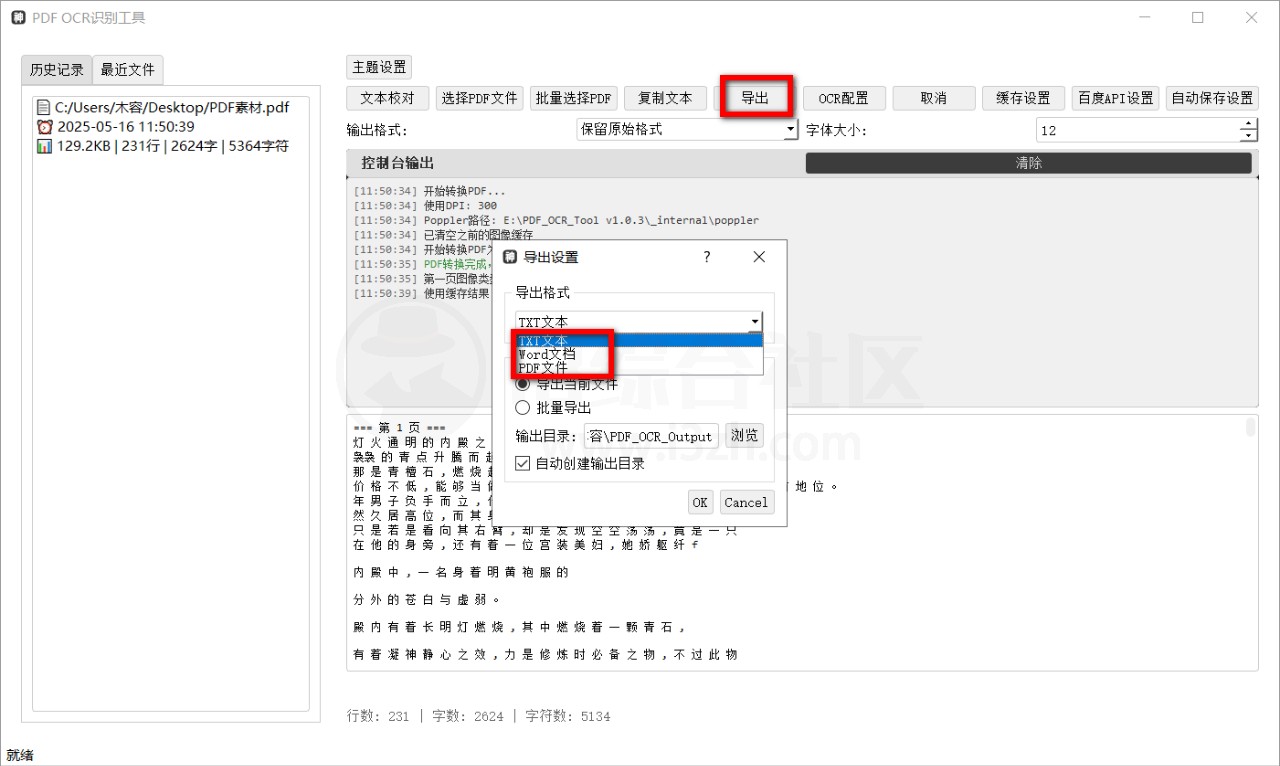Open the 主题设置 theme settings
This screenshot has width=1280, height=766.
379,67
